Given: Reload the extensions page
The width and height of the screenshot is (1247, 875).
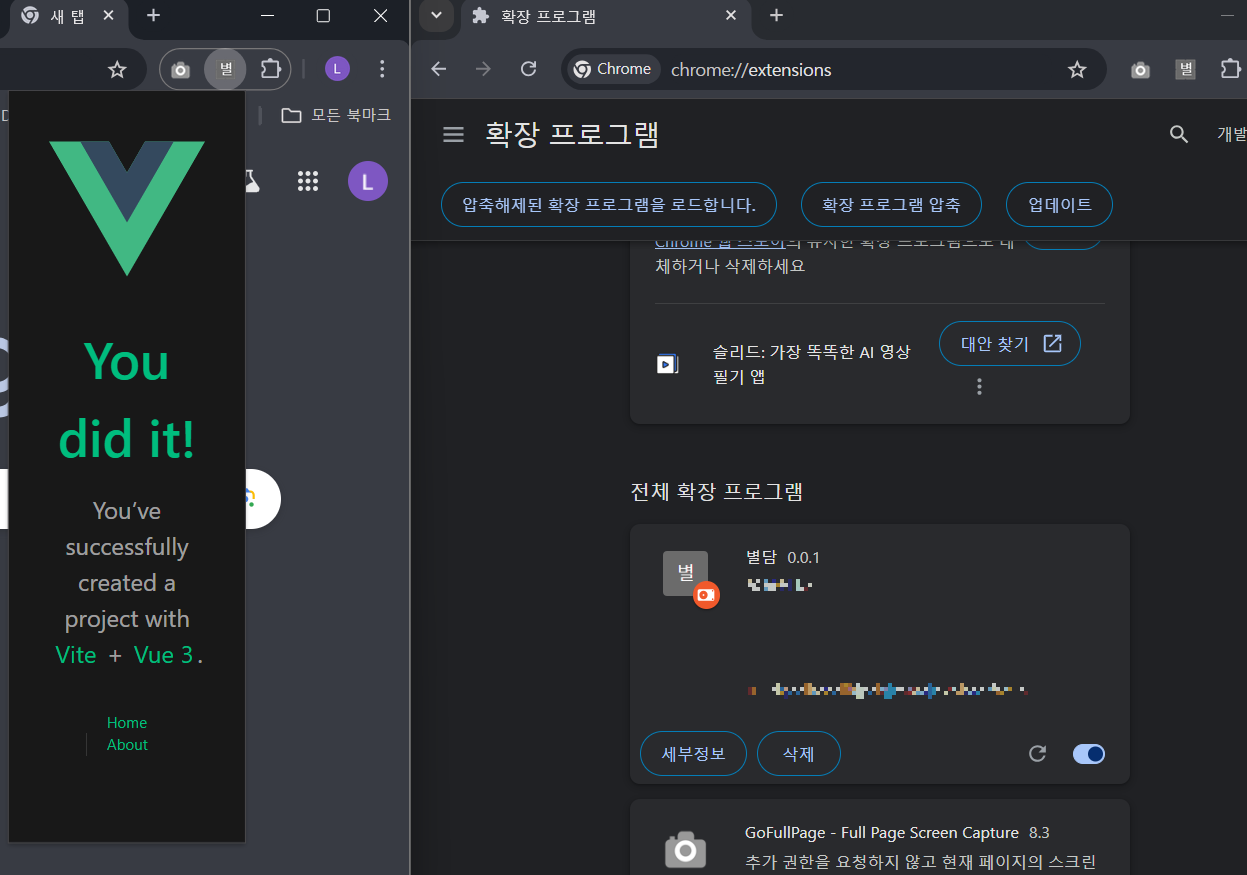Looking at the screenshot, I should click(x=529, y=69).
